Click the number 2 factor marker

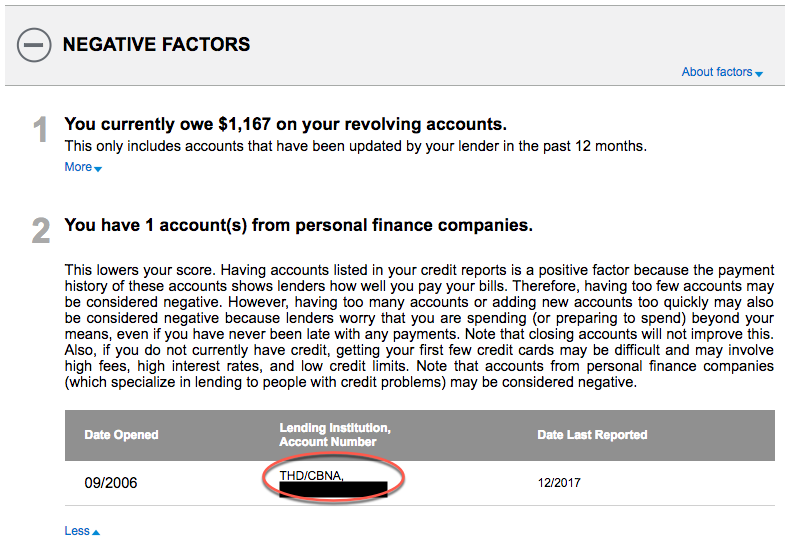click(x=41, y=231)
